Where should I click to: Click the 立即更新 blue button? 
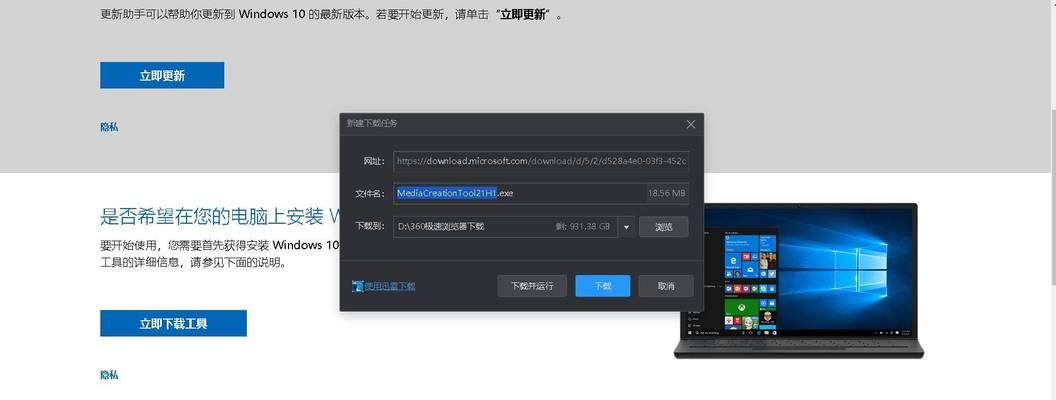click(x=162, y=76)
